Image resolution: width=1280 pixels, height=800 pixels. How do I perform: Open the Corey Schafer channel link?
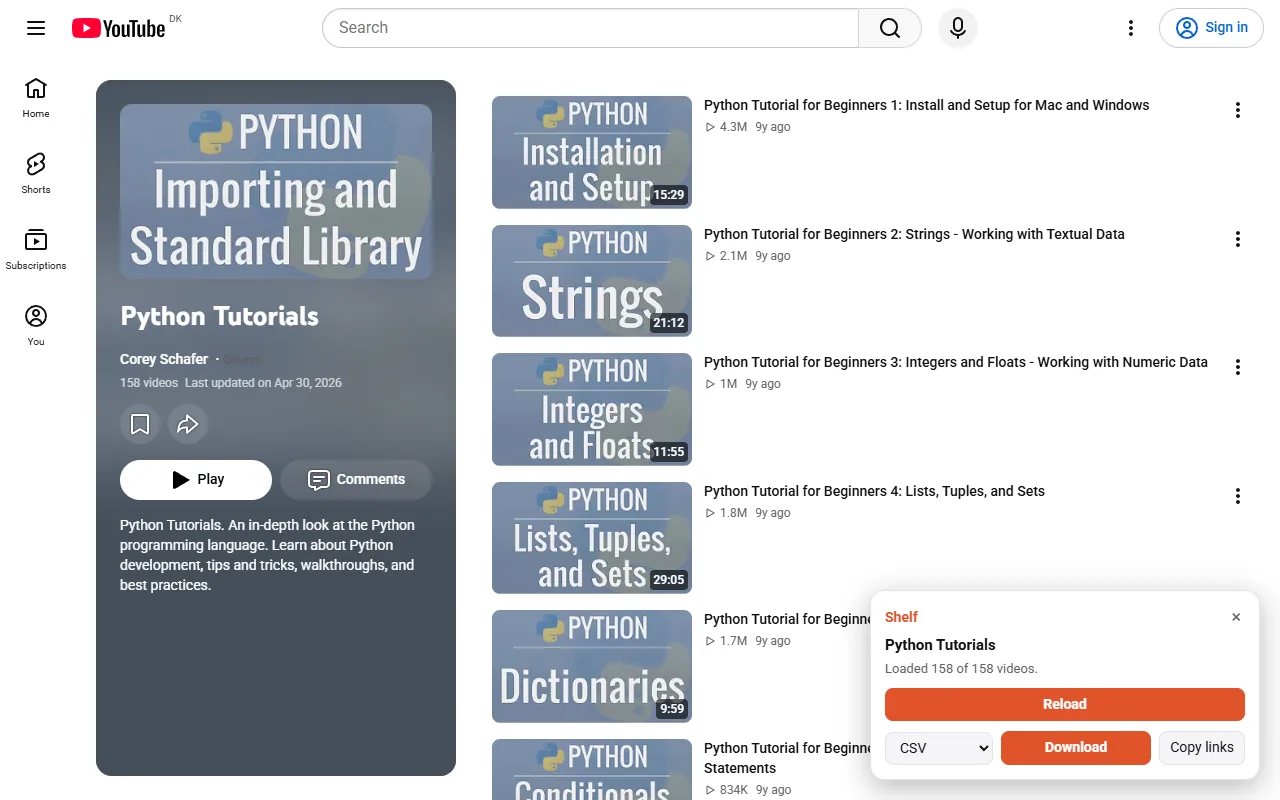pyautogui.click(x=164, y=359)
